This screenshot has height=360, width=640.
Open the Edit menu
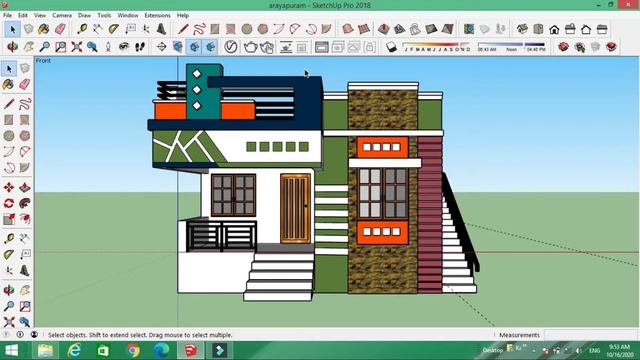(23, 15)
